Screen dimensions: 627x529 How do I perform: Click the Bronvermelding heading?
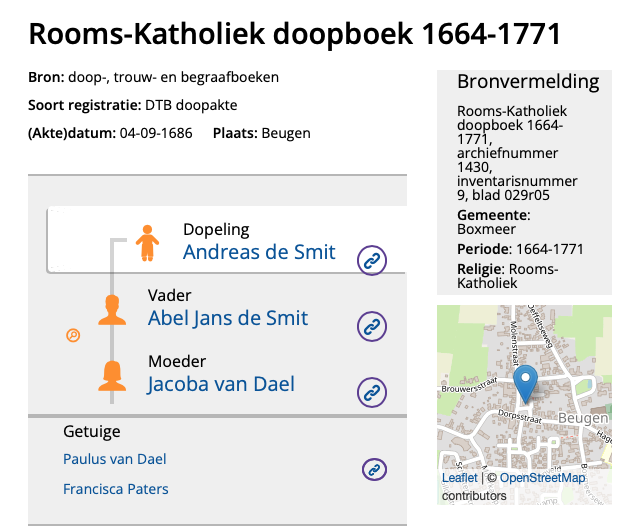pyautogui.click(x=528, y=82)
